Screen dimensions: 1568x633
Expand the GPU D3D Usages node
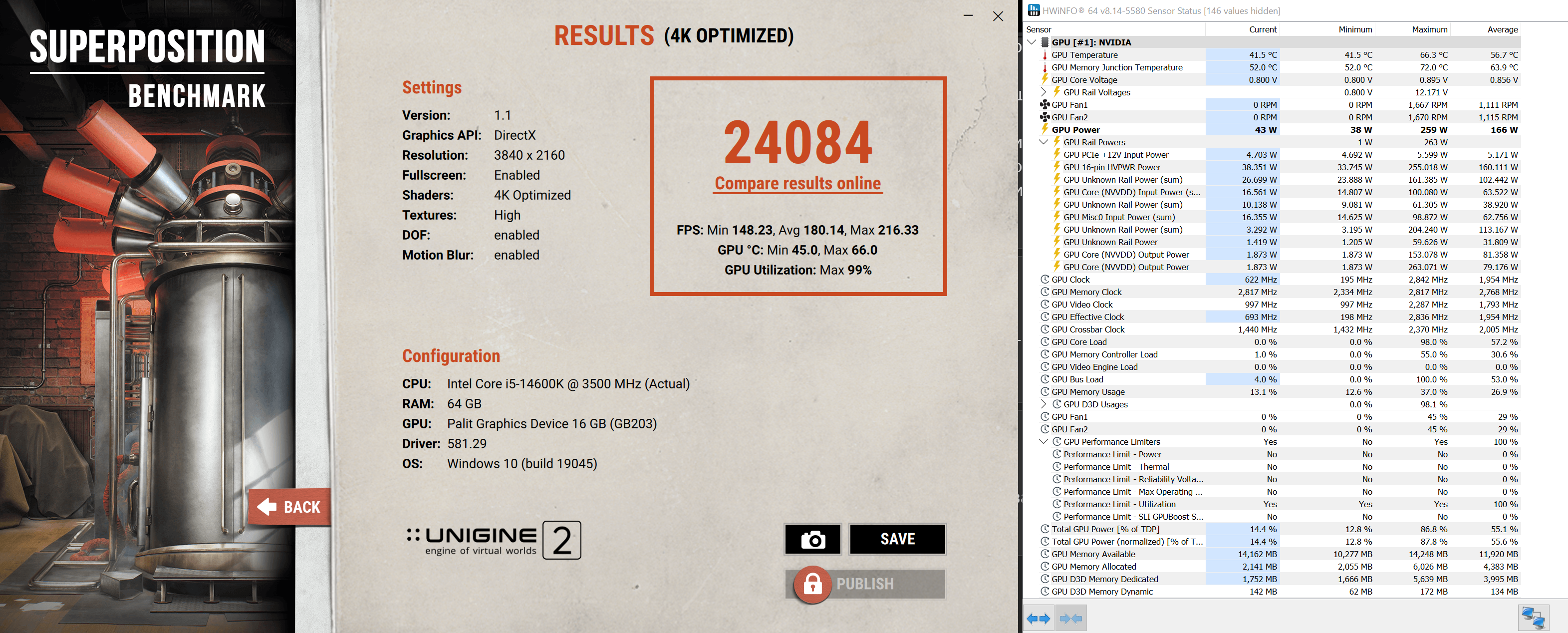pyautogui.click(x=1044, y=404)
